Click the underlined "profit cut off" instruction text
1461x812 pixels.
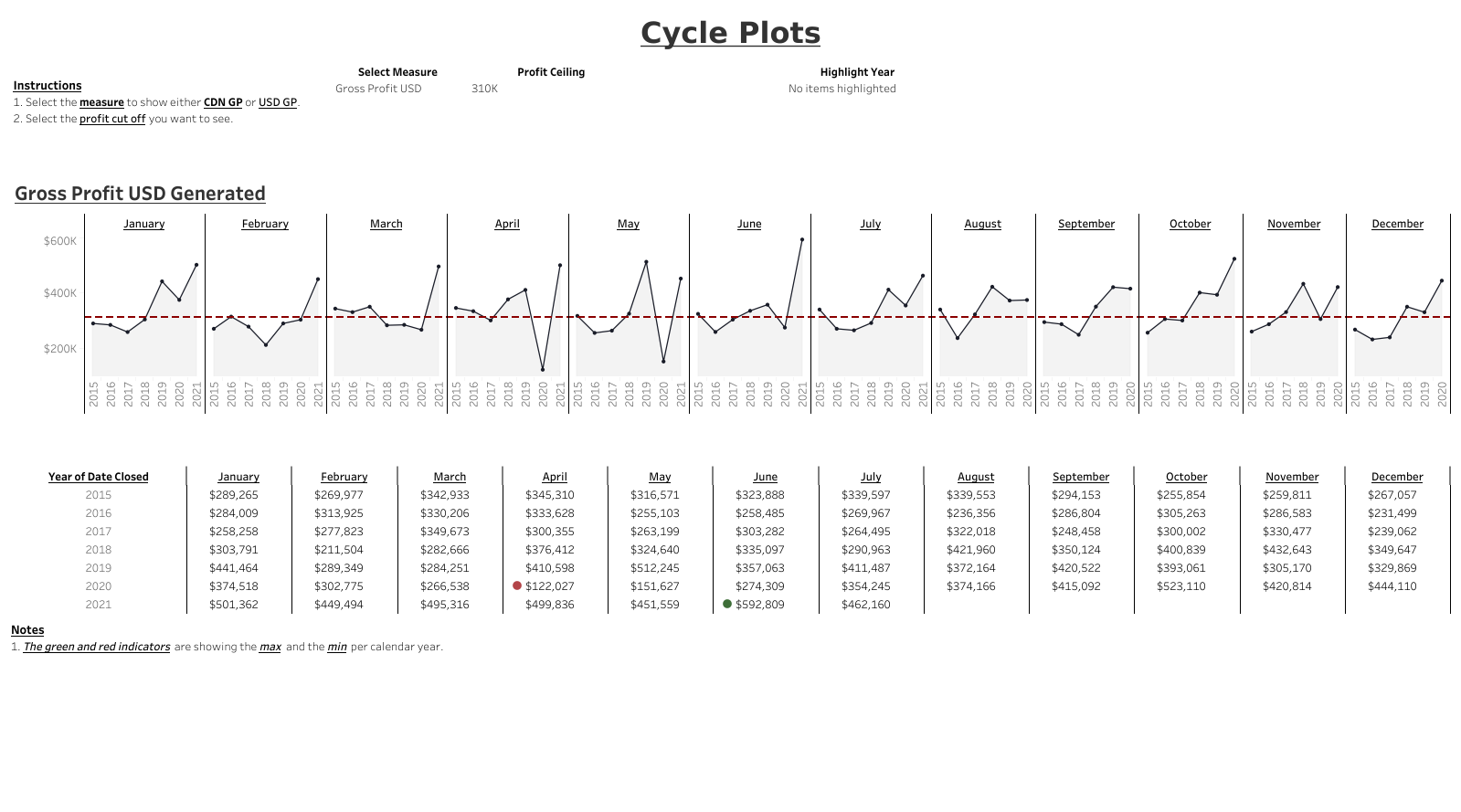coord(112,119)
